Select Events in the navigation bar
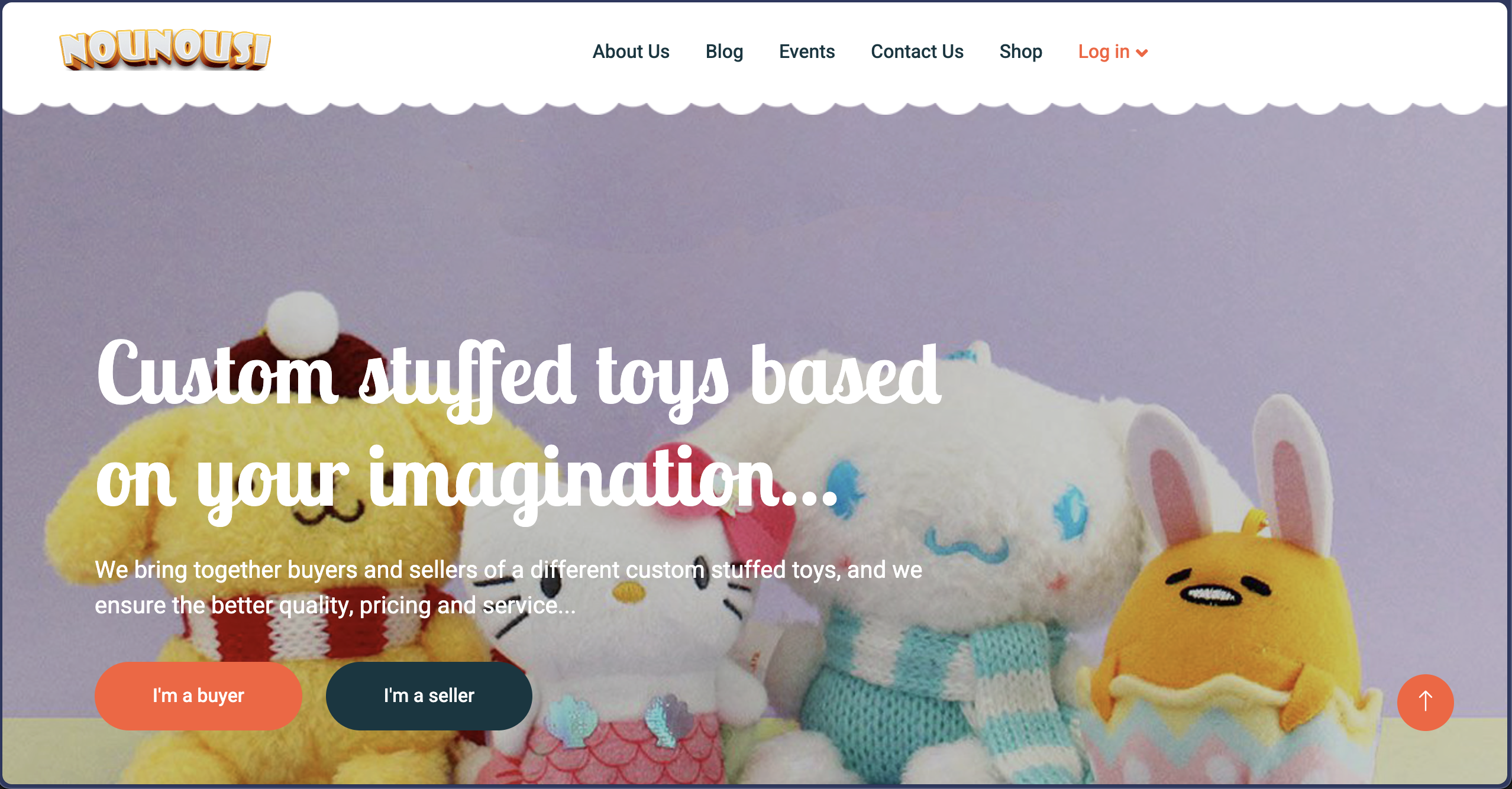This screenshot has height=789, width=1512. pos(807,52)
